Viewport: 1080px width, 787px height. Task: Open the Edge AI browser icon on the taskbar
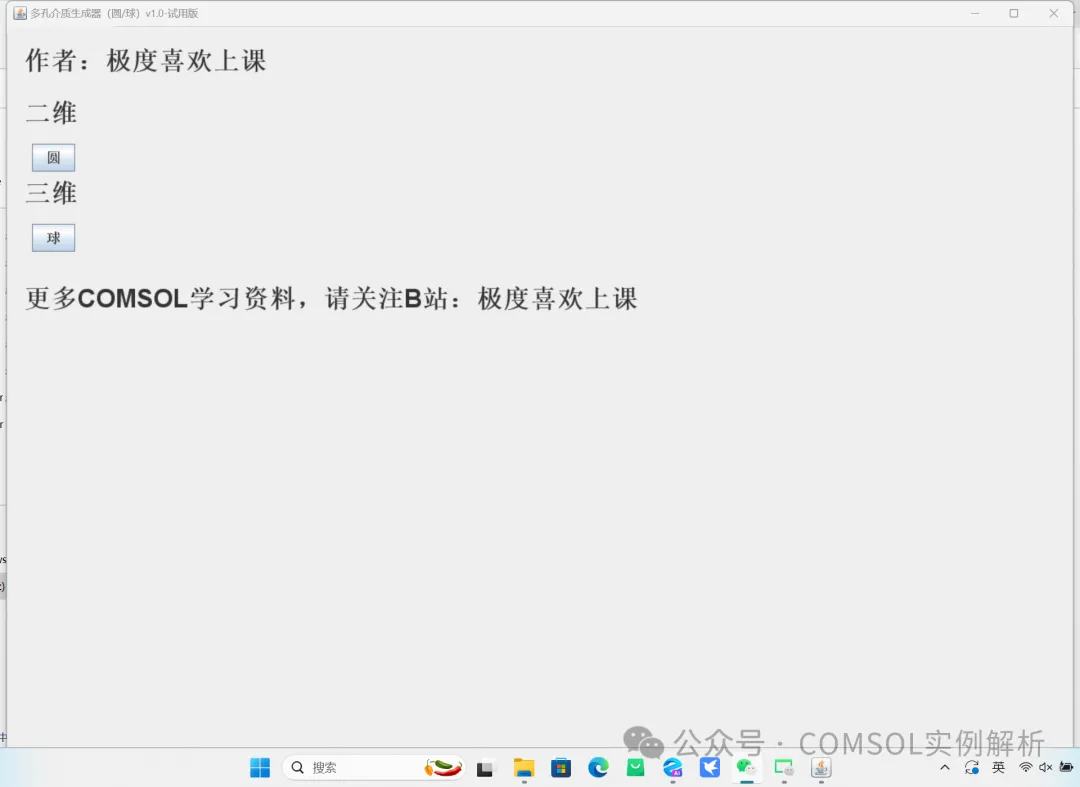(672, 768)
